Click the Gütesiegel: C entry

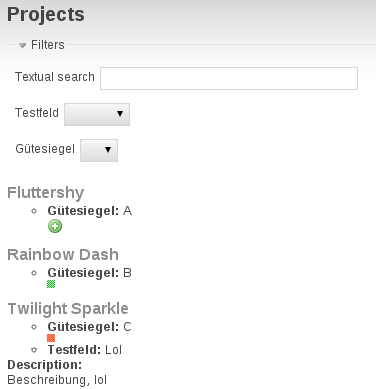(90, 327)
